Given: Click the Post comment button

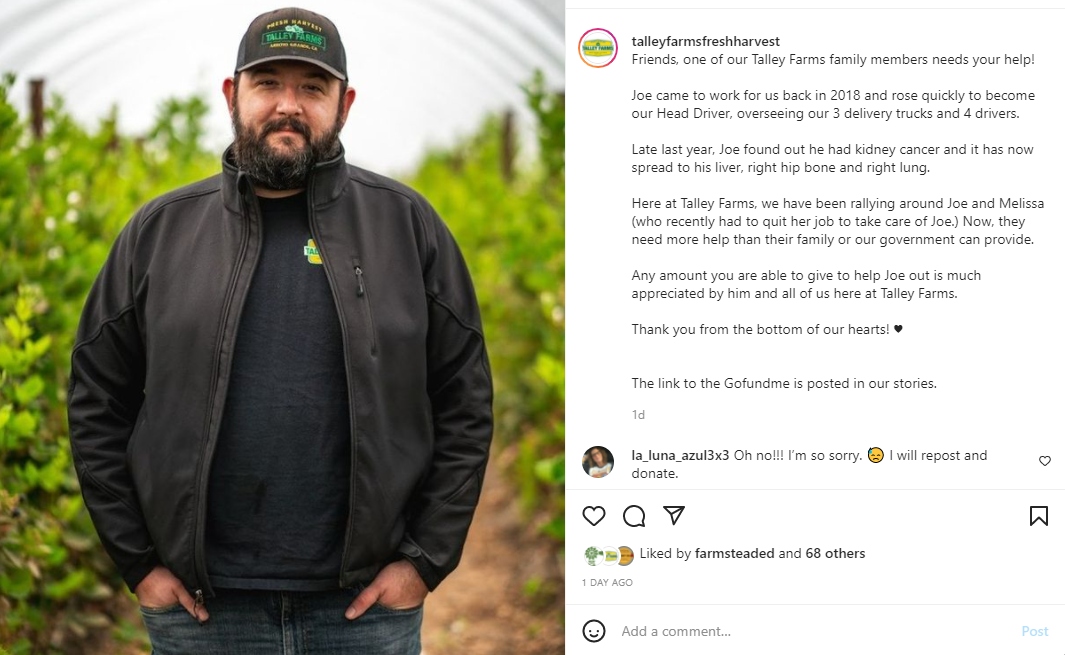Looking at the screenshot, I should (1035, 631).
